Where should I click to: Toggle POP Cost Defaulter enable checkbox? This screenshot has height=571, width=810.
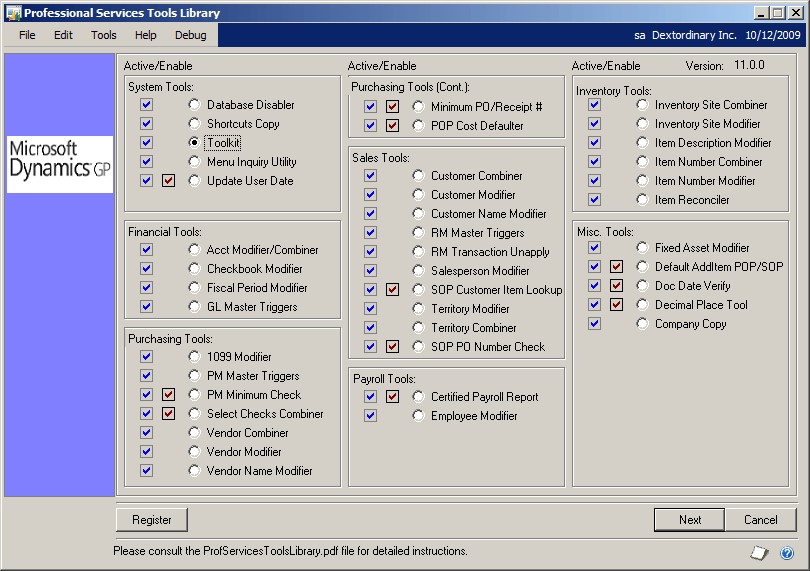[393, 126]
